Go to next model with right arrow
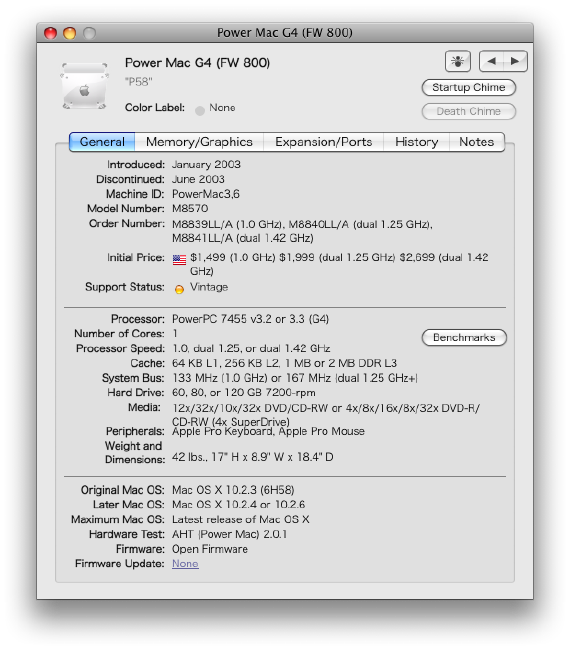This screenshot has height=650, width=570. [515, 61]
